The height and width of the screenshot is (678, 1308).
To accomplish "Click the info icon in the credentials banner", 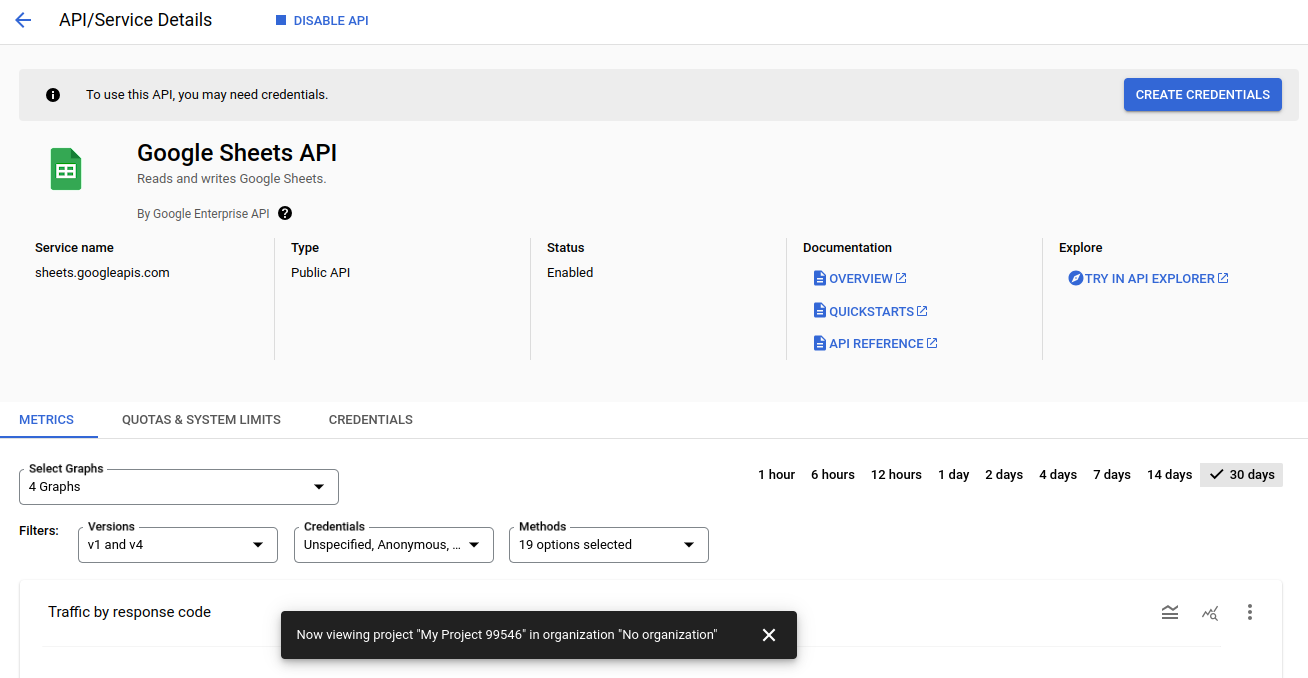I will (53, 95).
